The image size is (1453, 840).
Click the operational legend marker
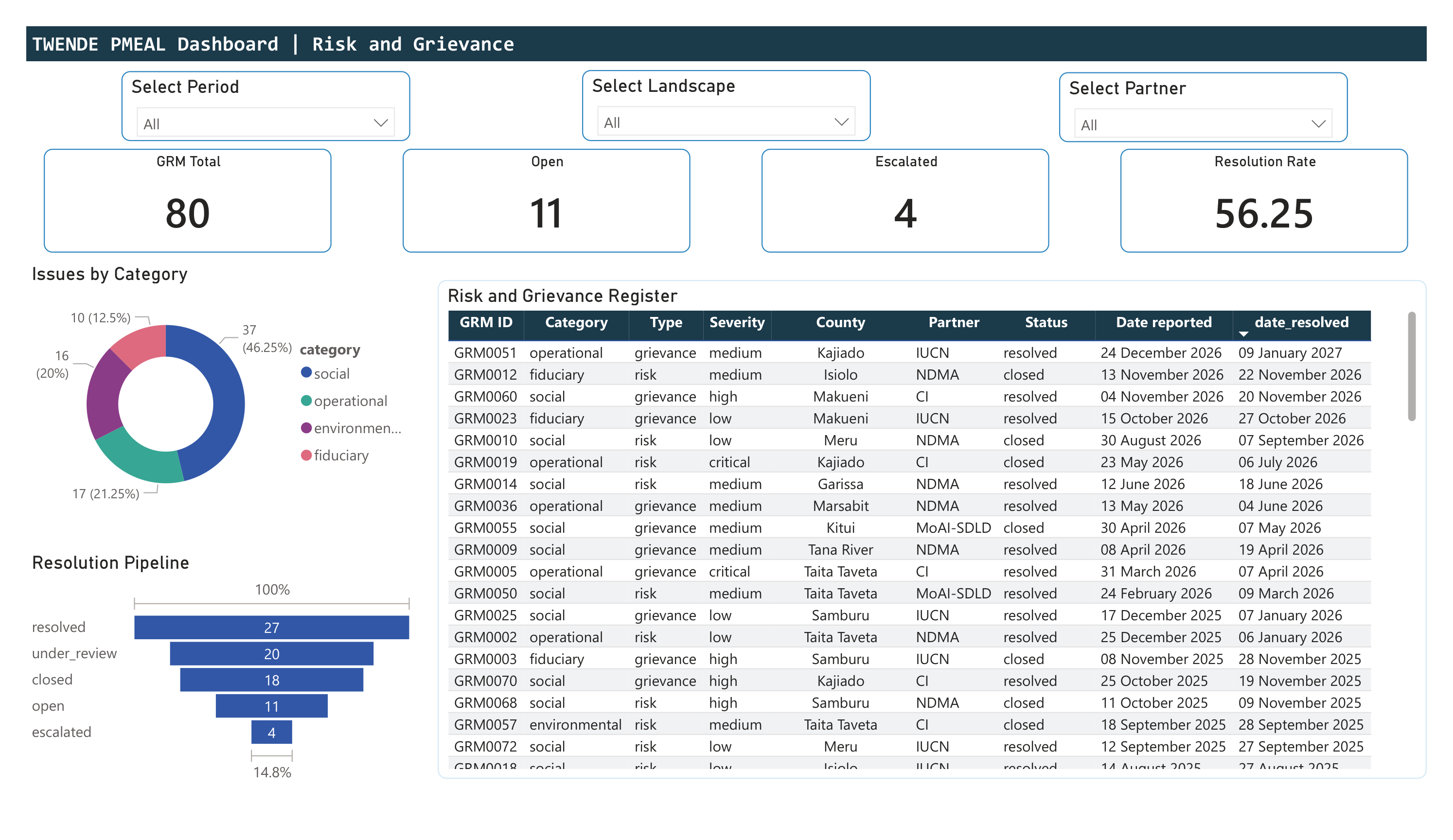[x=307, y=401]
